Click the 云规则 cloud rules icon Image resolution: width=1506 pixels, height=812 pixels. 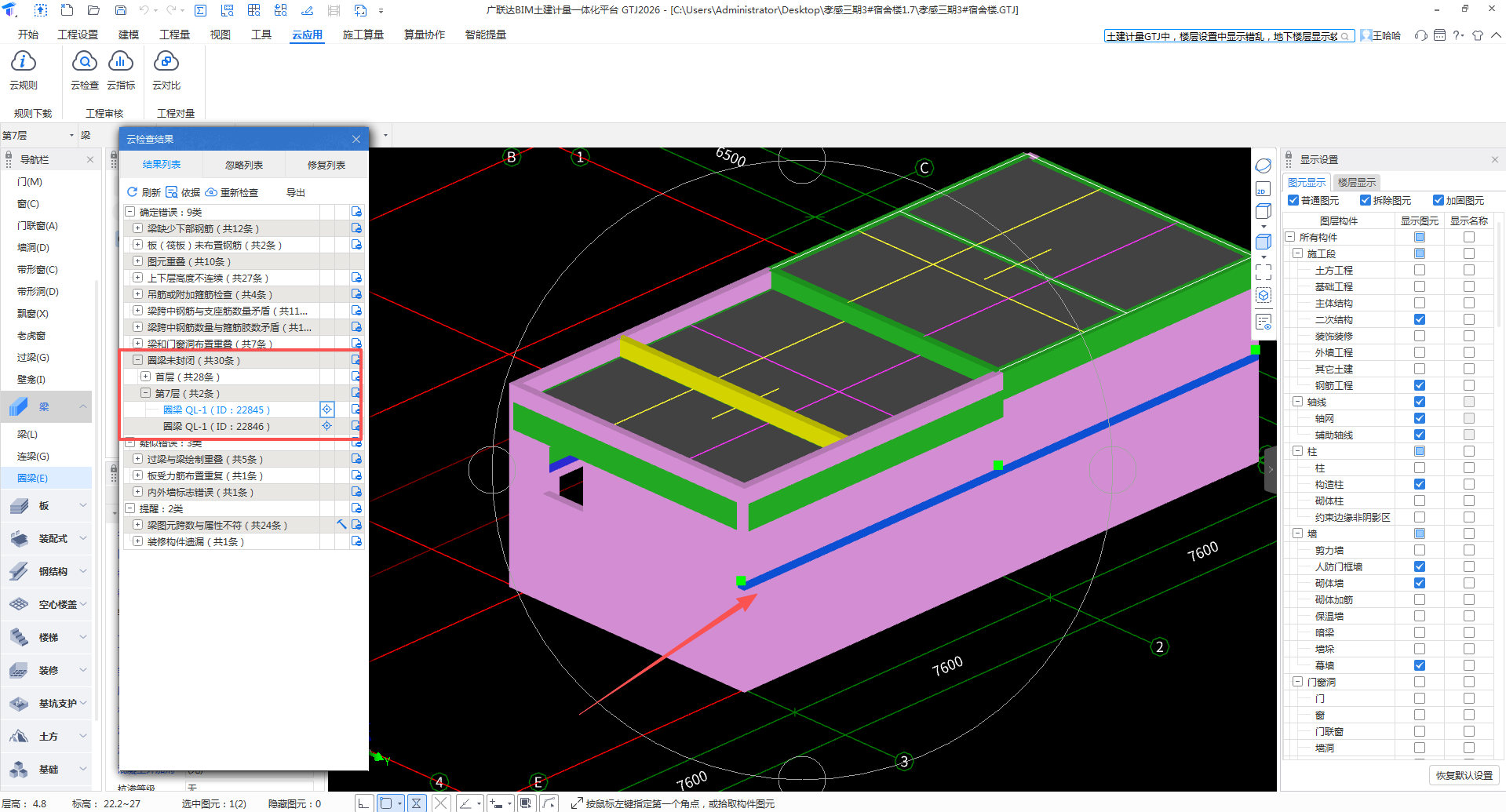coord(23,62)
